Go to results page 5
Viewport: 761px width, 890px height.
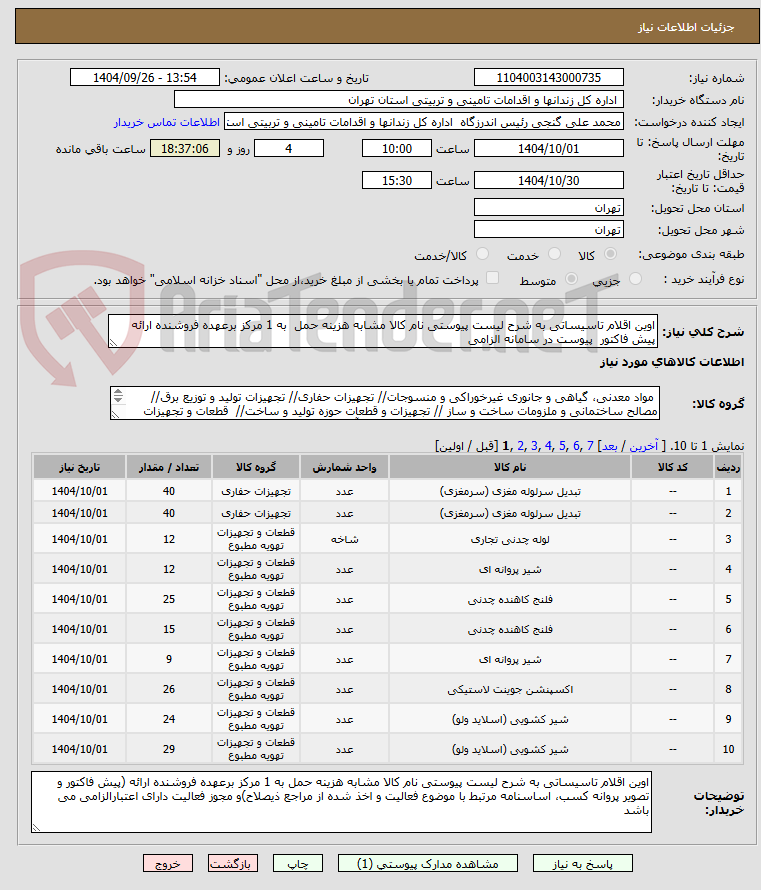pos(562,446)
